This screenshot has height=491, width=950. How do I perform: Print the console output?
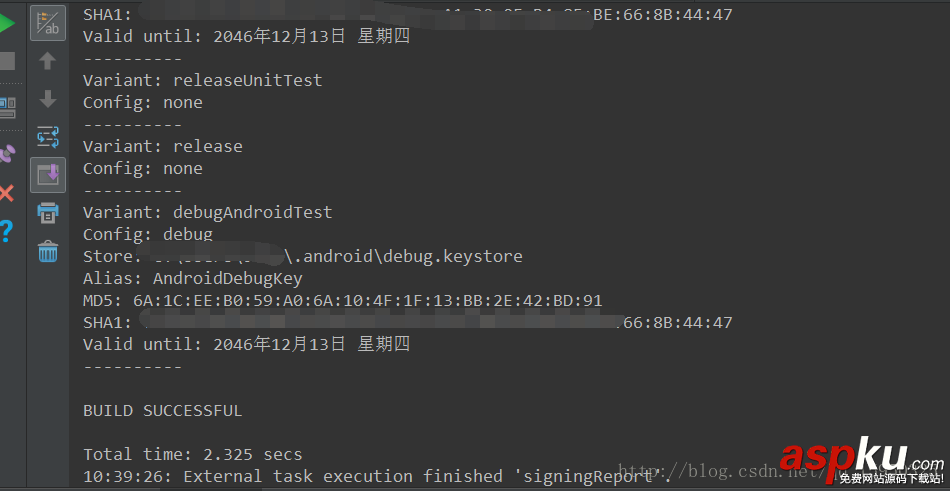48,212
